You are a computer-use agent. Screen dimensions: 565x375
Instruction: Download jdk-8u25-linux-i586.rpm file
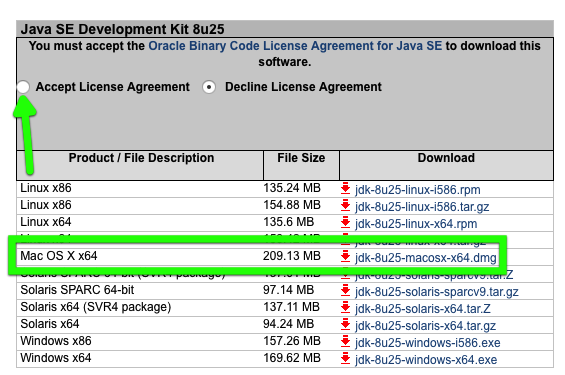tap(417, 189)
